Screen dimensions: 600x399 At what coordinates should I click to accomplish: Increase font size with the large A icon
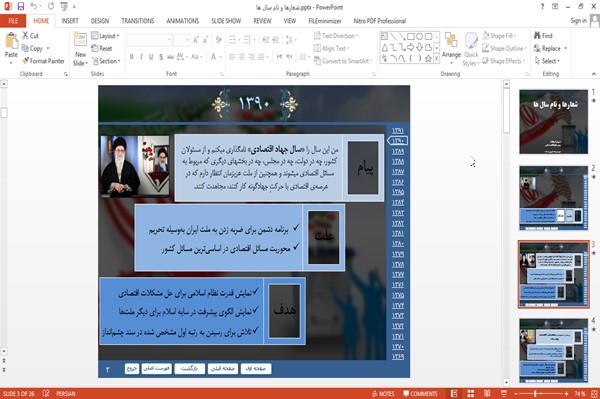tap(196, 40)
